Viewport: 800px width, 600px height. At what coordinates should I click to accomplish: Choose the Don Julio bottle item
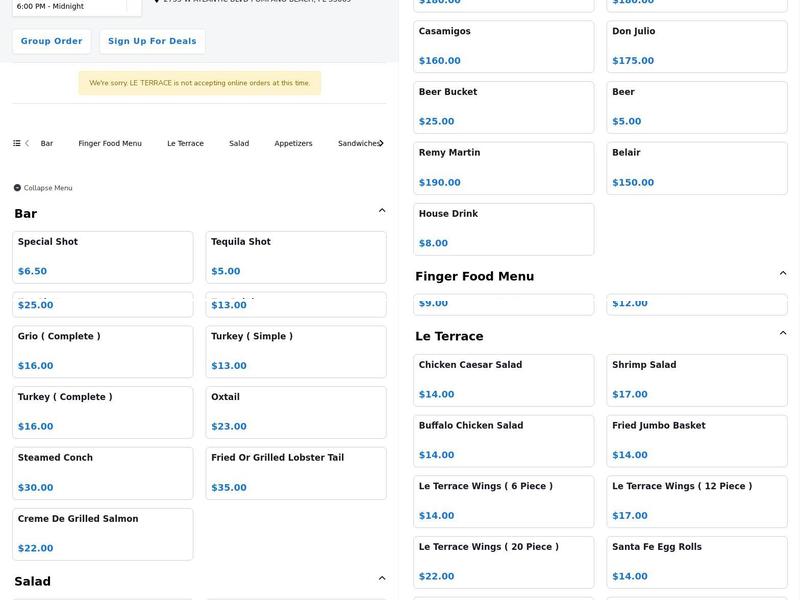click(696, 46)
